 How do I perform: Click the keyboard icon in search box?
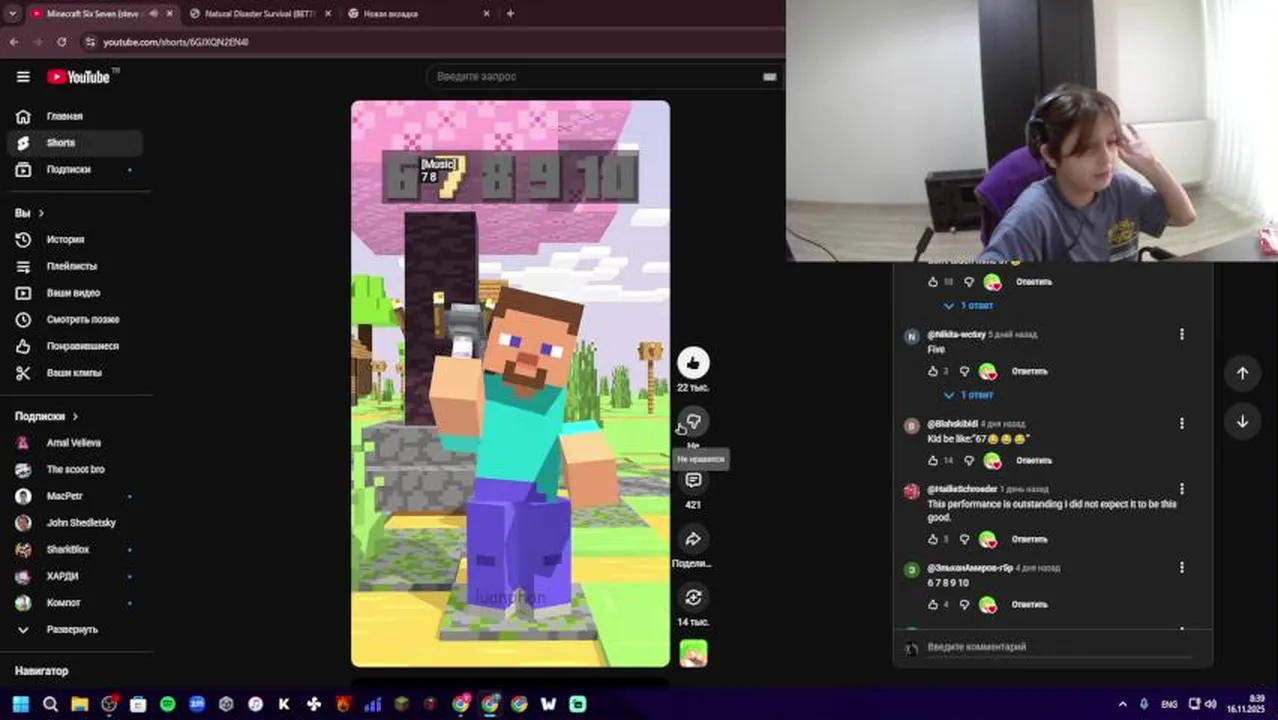tap(770, 76)
